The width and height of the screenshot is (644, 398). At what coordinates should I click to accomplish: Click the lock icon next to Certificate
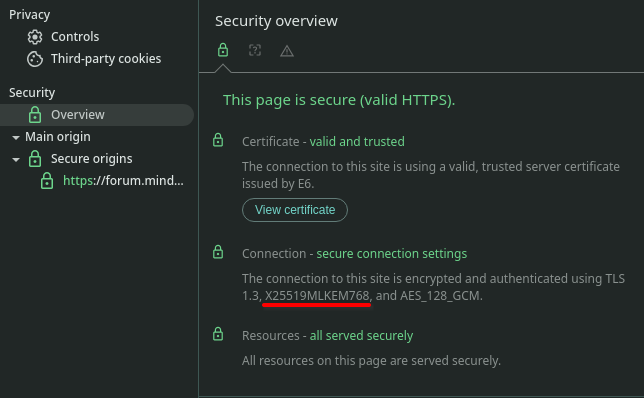tap(218, 140)
